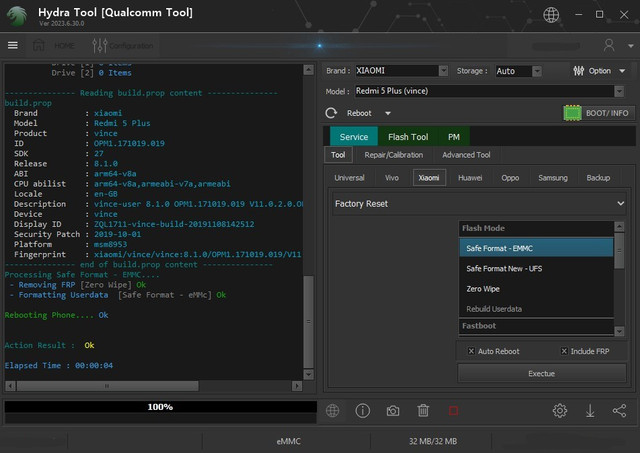Screen dimensions: 640x453
Task: Open the settings gear icon
Action: tap(560, 411)
